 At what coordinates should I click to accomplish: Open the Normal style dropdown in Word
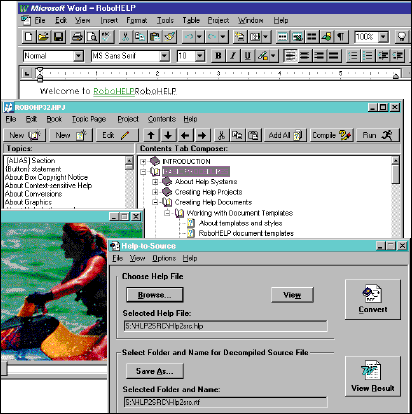click(x=78, y=56)
